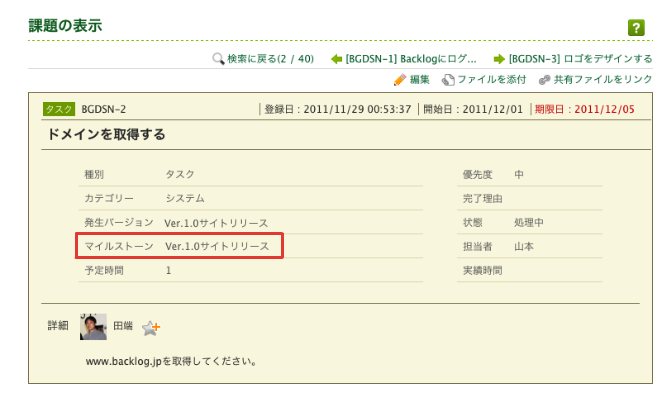662x407 pixels.
Task: Click the 予定時間 value 1
Action: tap(168, 271)
